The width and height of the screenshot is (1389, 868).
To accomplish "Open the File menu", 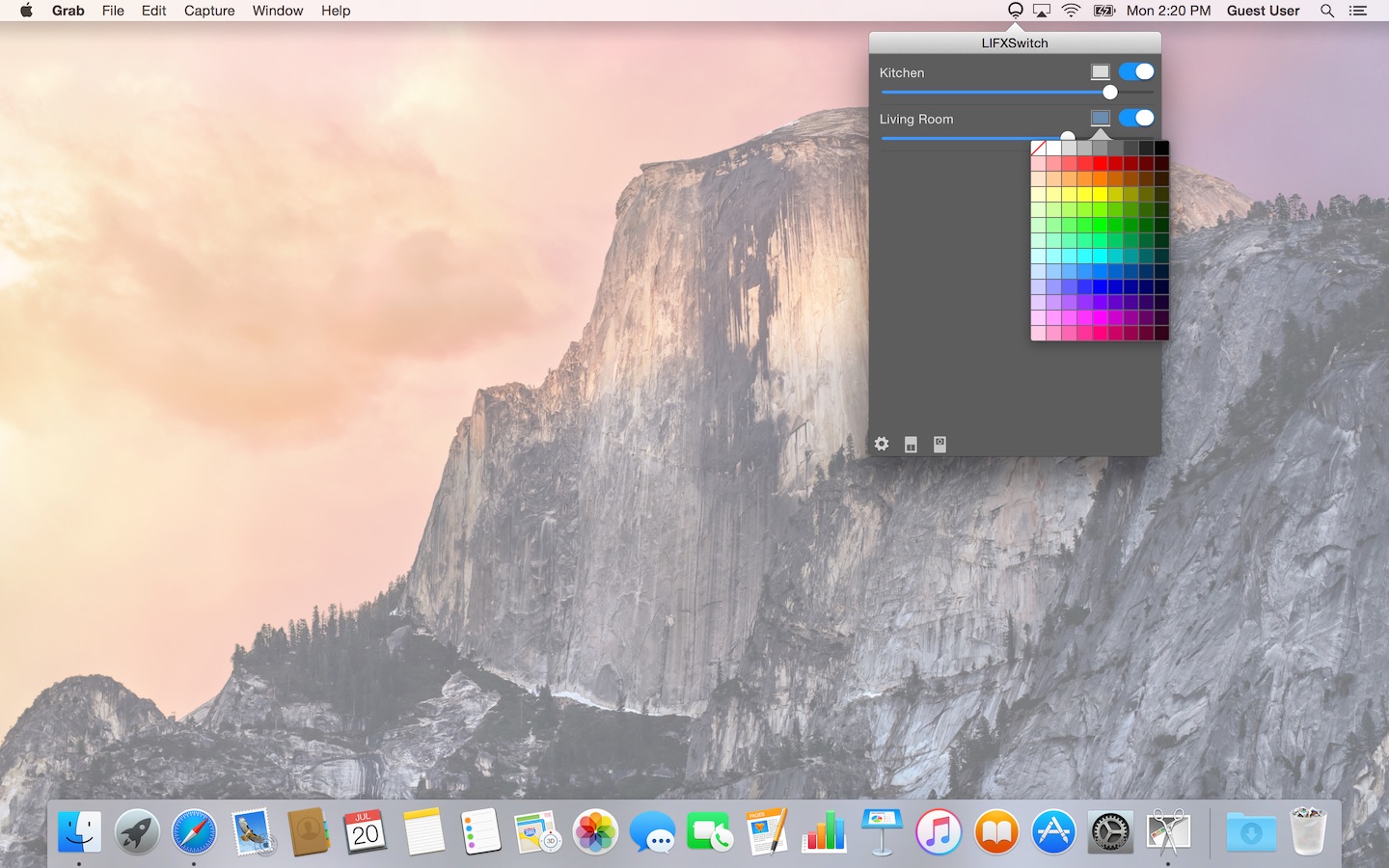I will [x=113, y=11].
